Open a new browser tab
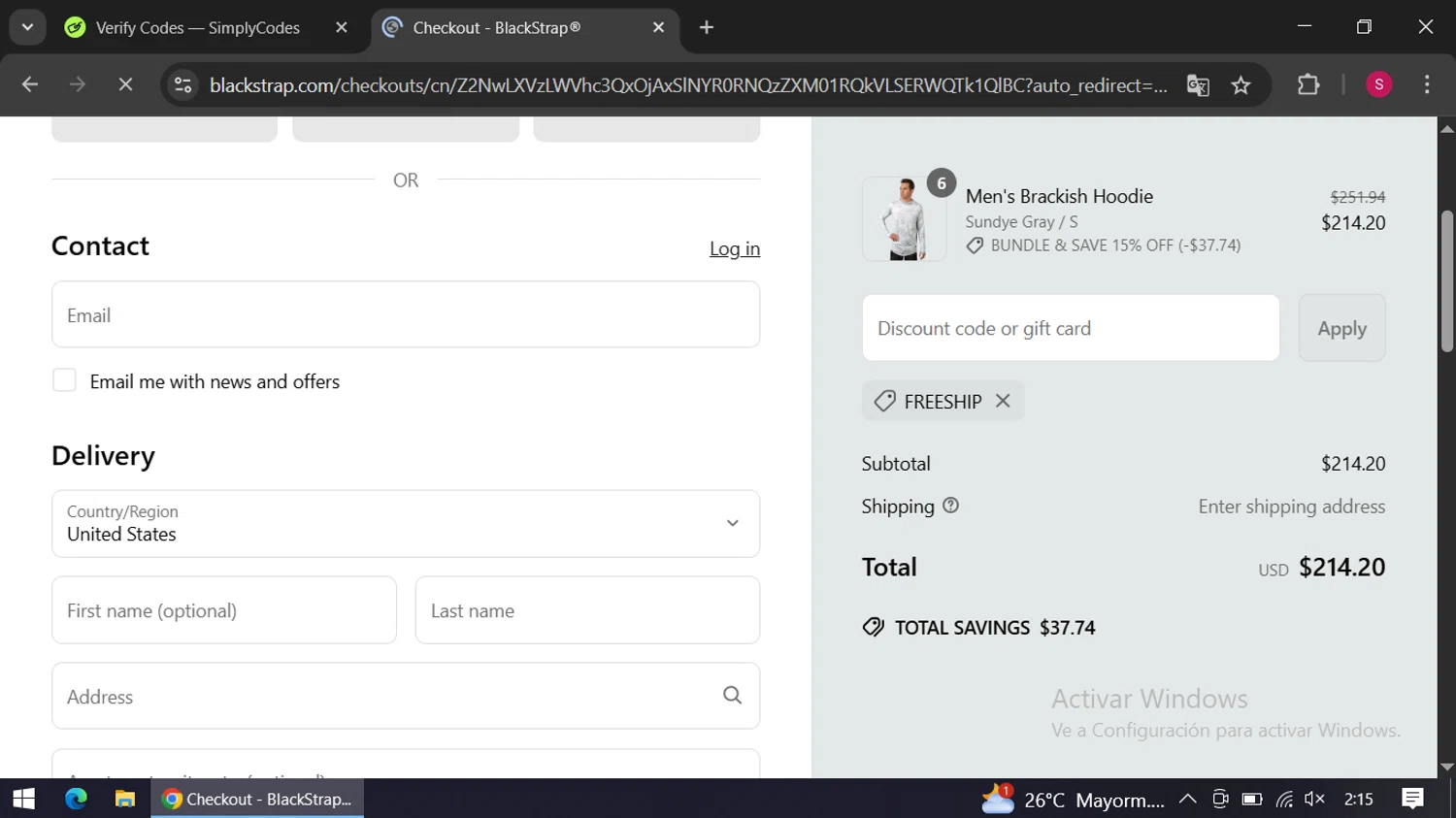The height and width of the screenshot is (818, 1456). click(x=707, y=28)
